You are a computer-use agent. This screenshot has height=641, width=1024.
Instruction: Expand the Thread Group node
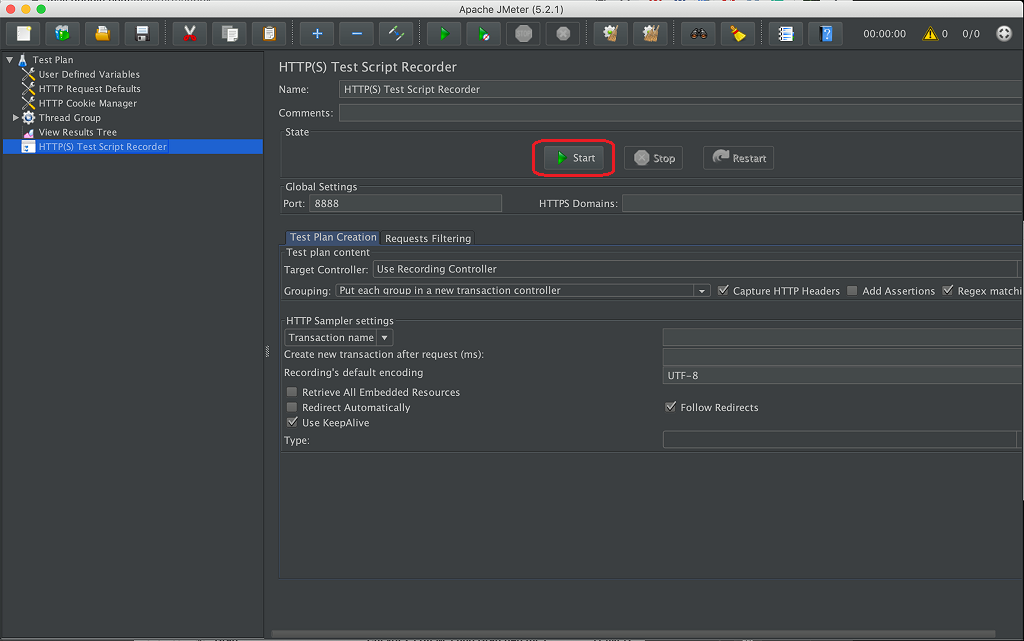[x=15, y=117]
